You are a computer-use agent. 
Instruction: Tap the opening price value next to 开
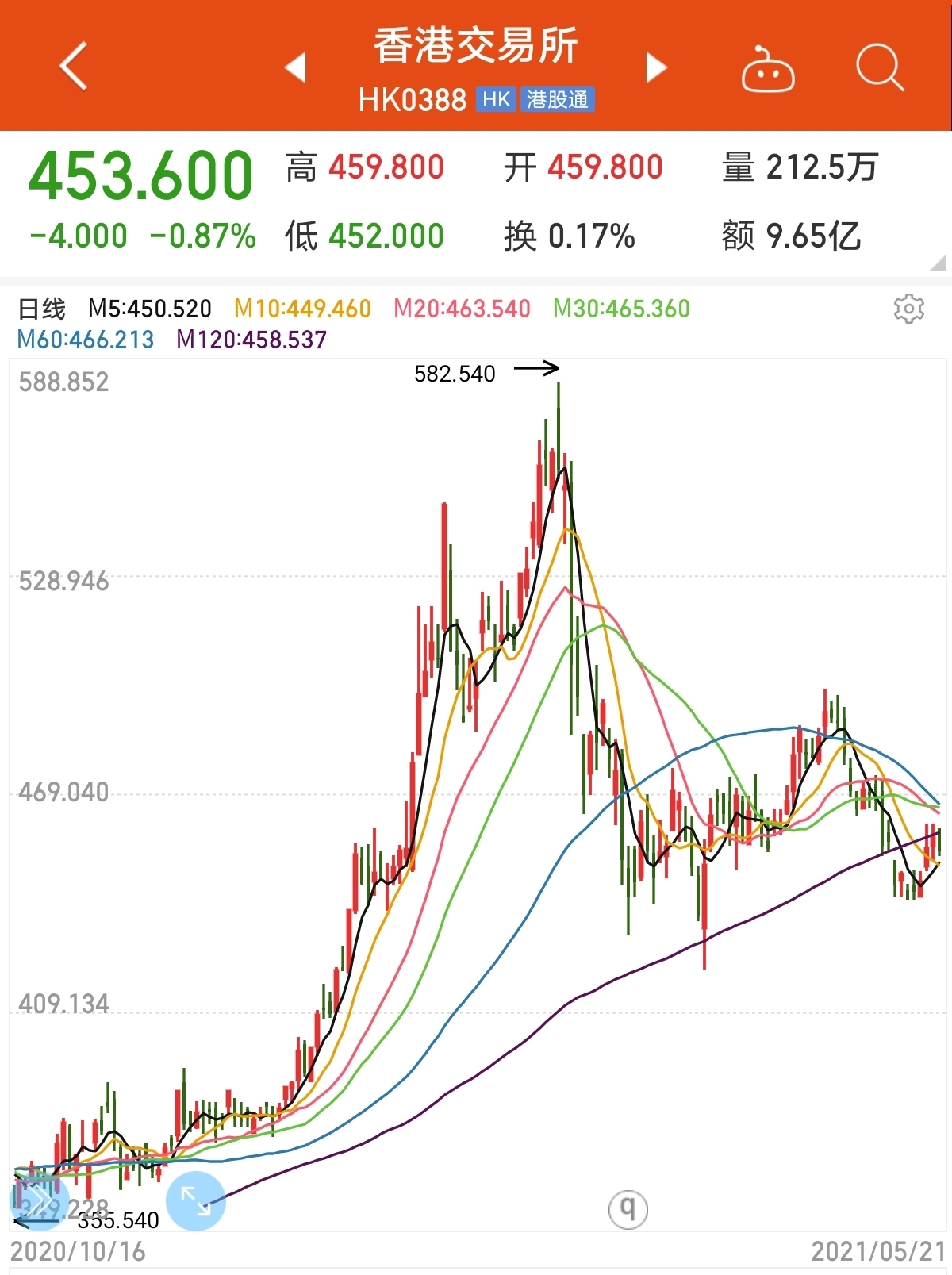pyautogui.click(x=605, y=167)
